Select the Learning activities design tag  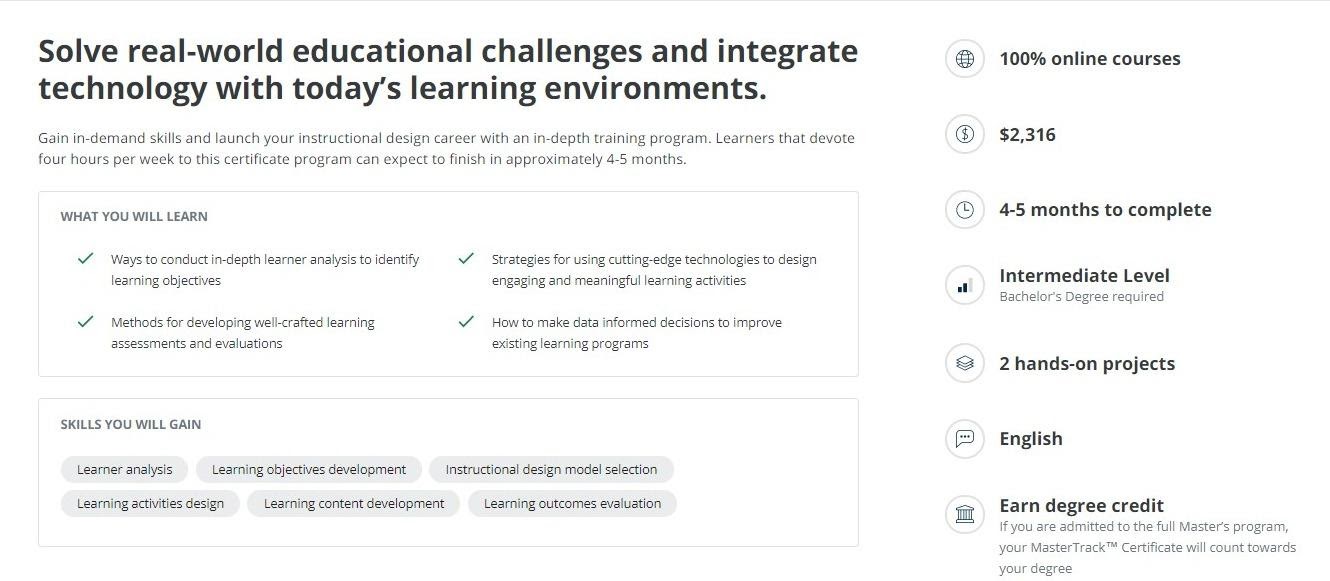click(150, 503)
